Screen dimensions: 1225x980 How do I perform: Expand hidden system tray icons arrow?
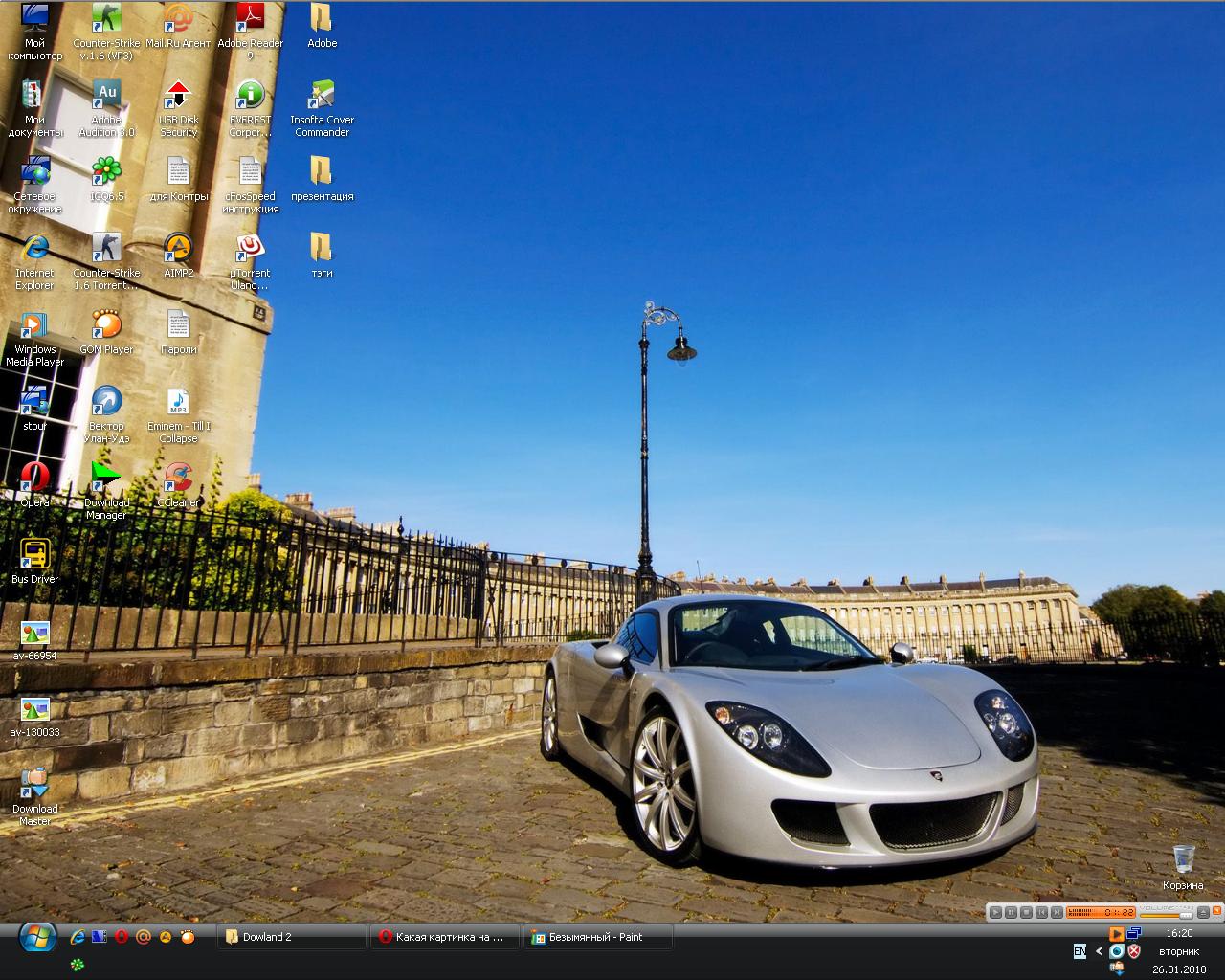(1099, 951)
